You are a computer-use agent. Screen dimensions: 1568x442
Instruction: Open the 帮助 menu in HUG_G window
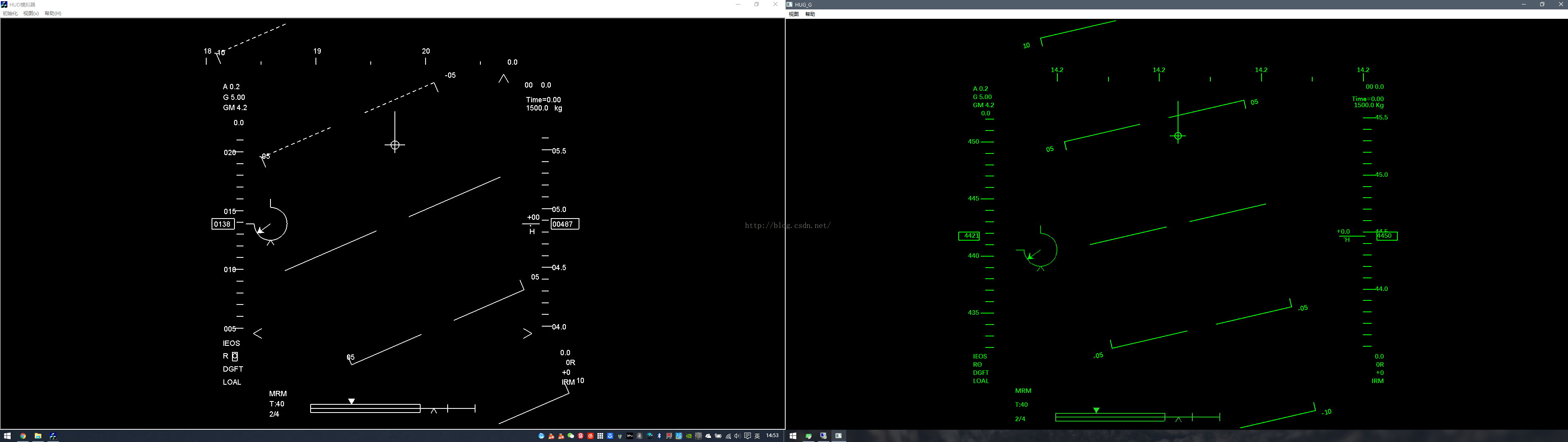[810, 14]
